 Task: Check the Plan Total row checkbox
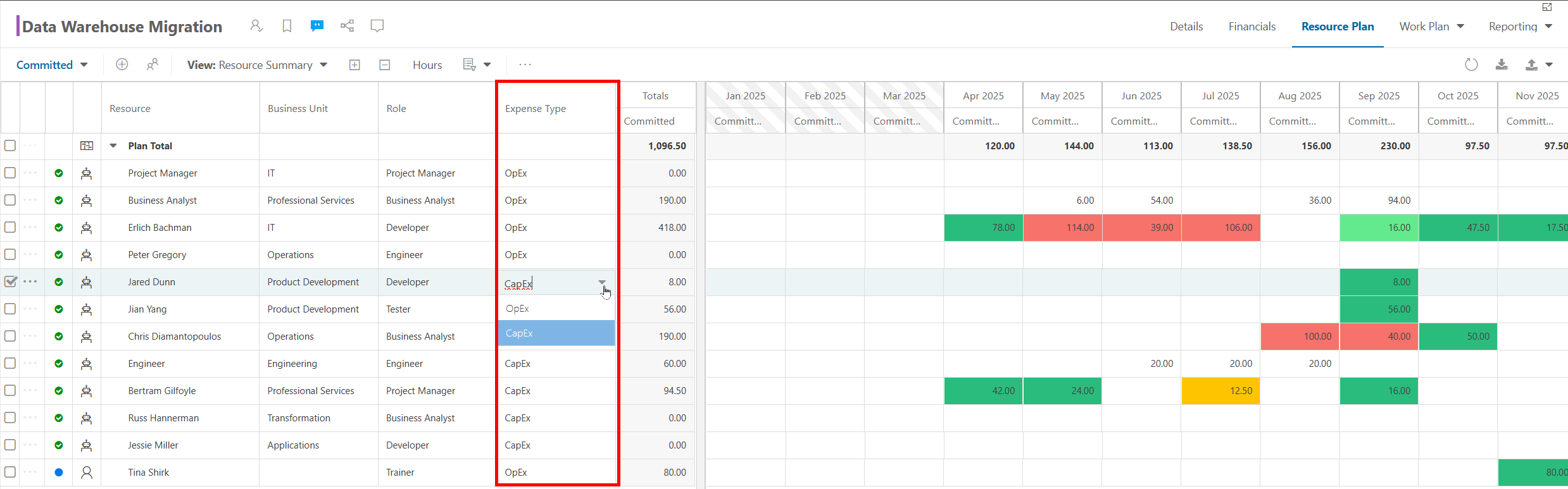[x=10, y=145]
